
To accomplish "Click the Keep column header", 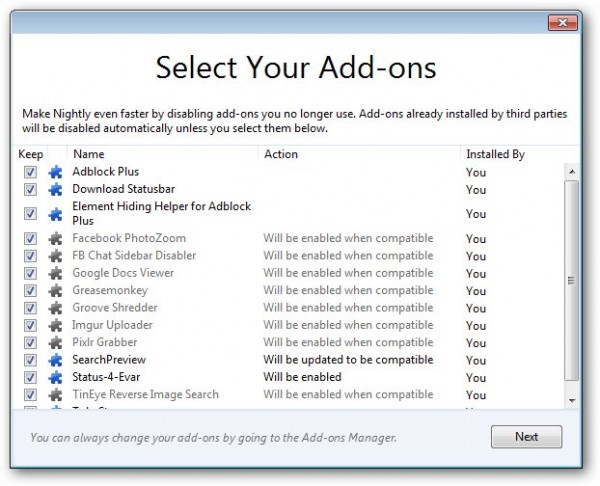I will (x=30, y=154).
